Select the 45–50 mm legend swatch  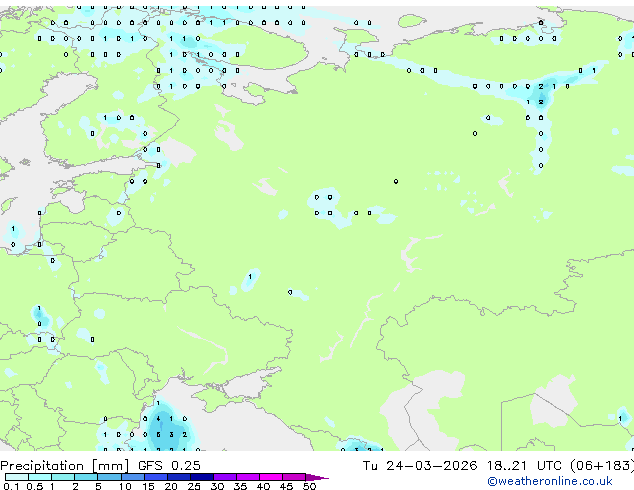[294, 477]
